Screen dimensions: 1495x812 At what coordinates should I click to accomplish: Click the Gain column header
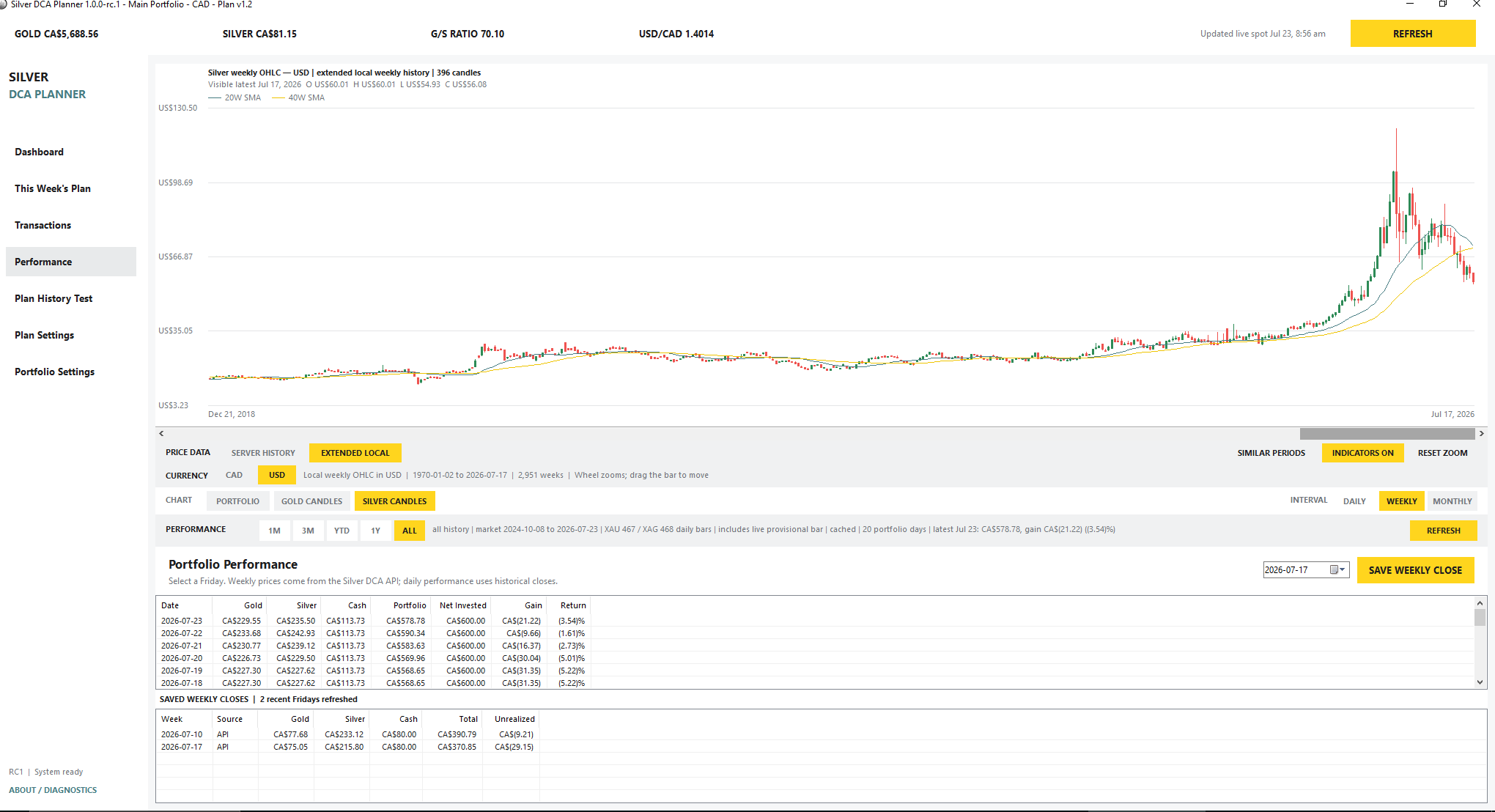[x=517, y=605]
